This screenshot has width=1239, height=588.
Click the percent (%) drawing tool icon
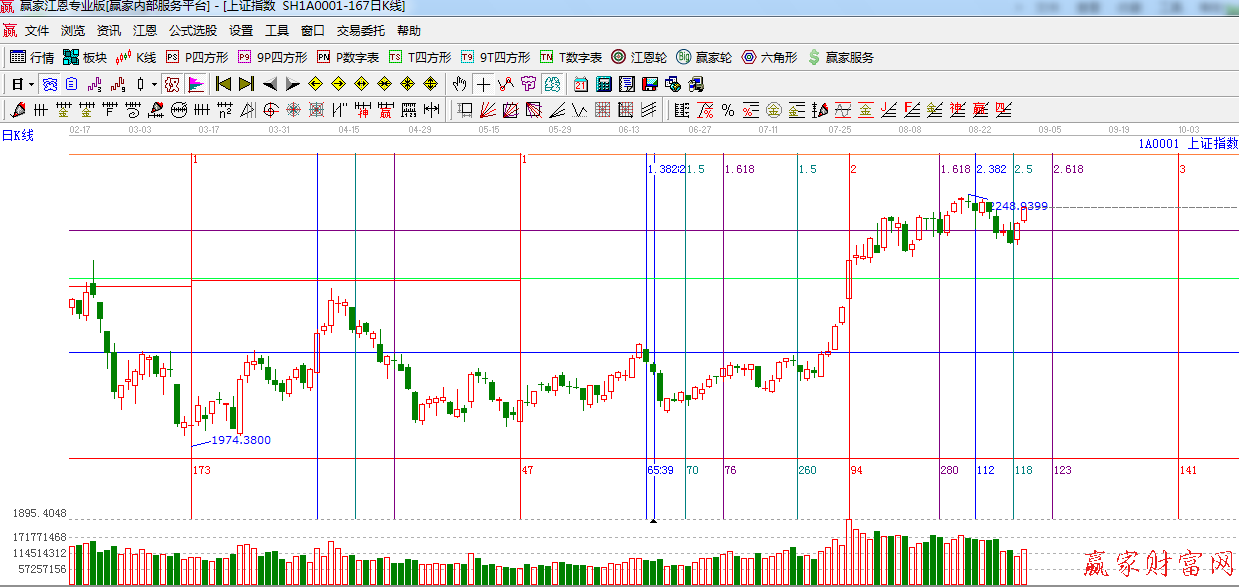[727, 110]
